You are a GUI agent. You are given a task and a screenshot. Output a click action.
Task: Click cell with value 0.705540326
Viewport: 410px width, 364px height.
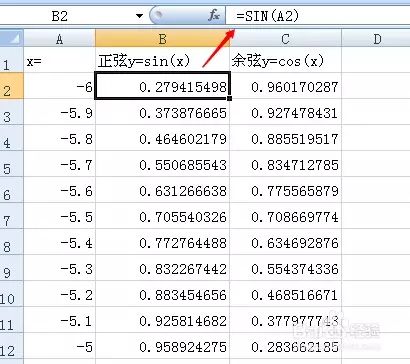(162, 216)
